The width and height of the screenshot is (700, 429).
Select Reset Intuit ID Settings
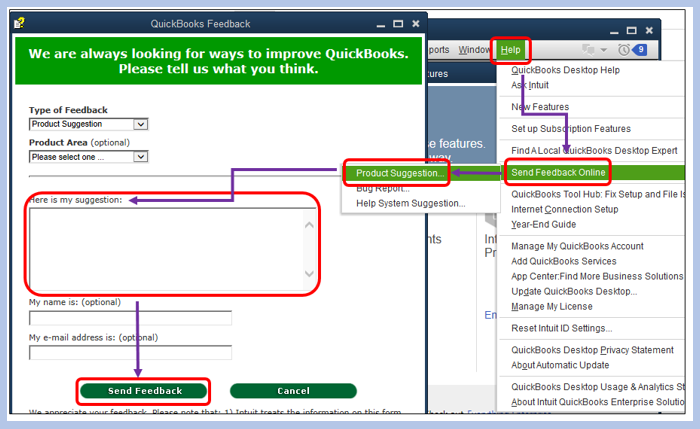(562, 329)
